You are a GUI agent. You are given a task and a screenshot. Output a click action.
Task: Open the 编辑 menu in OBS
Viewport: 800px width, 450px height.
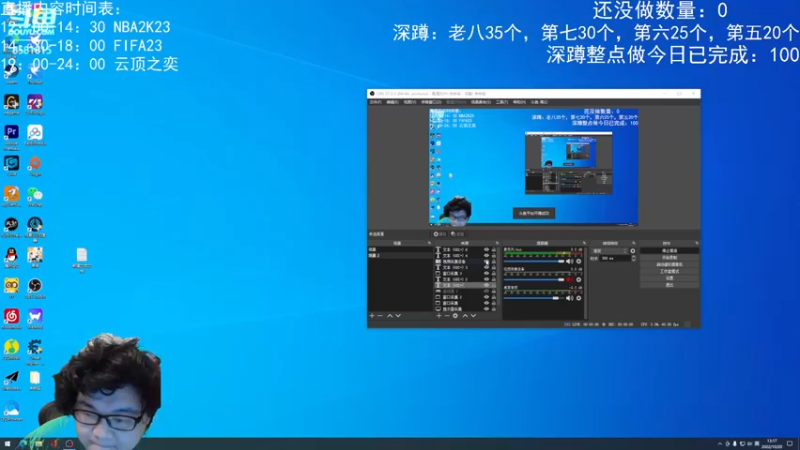coord(392,102)
